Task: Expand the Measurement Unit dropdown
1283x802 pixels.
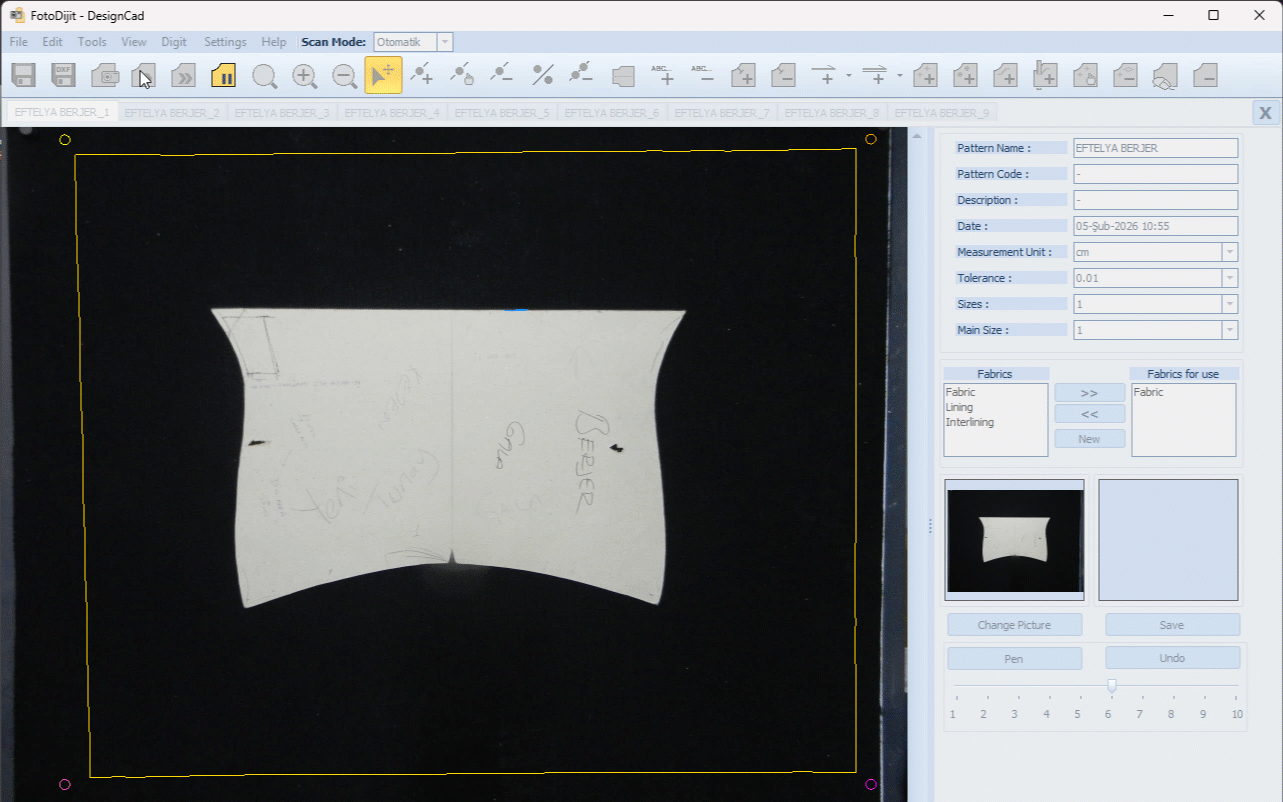Action: pyautogui.click(x=1229, y=253)
